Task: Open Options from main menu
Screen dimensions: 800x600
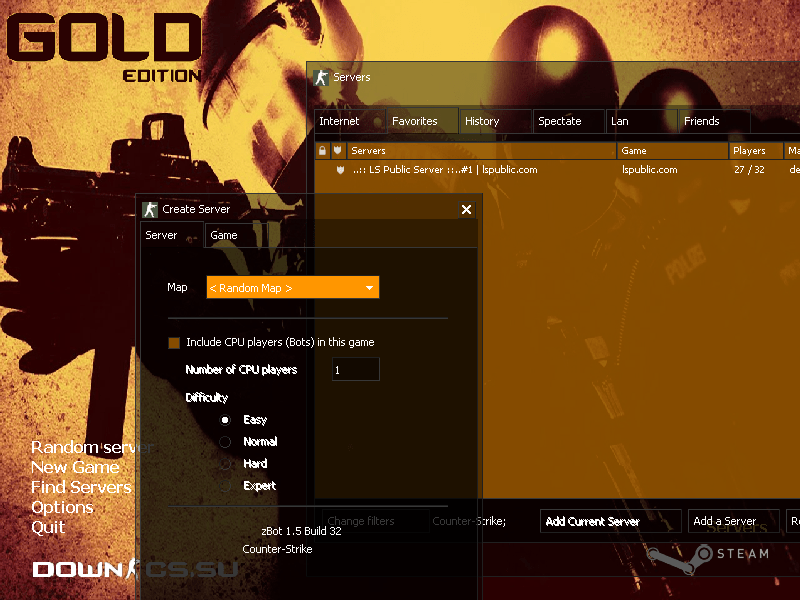Action: 62,507
